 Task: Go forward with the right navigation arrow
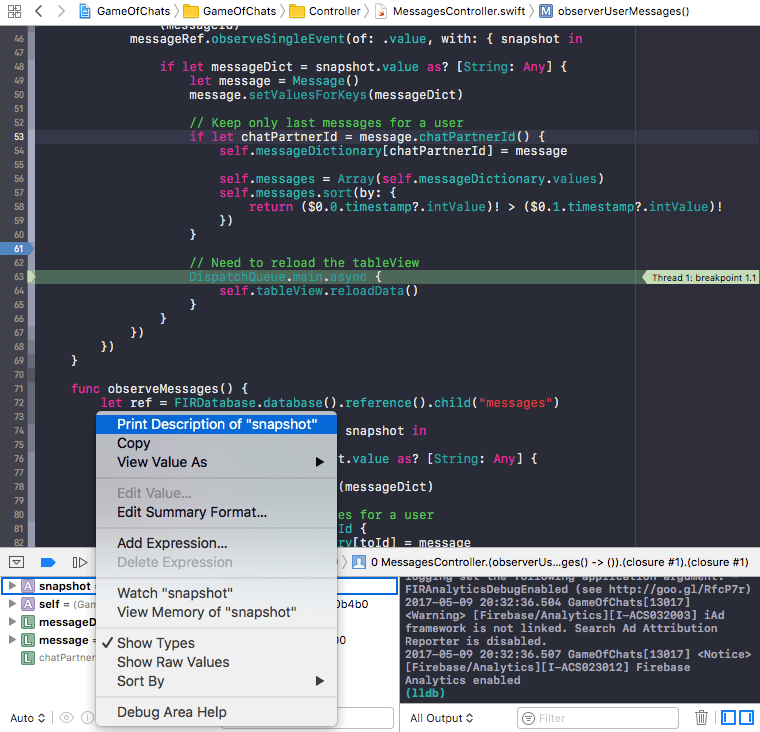point(61,11)
